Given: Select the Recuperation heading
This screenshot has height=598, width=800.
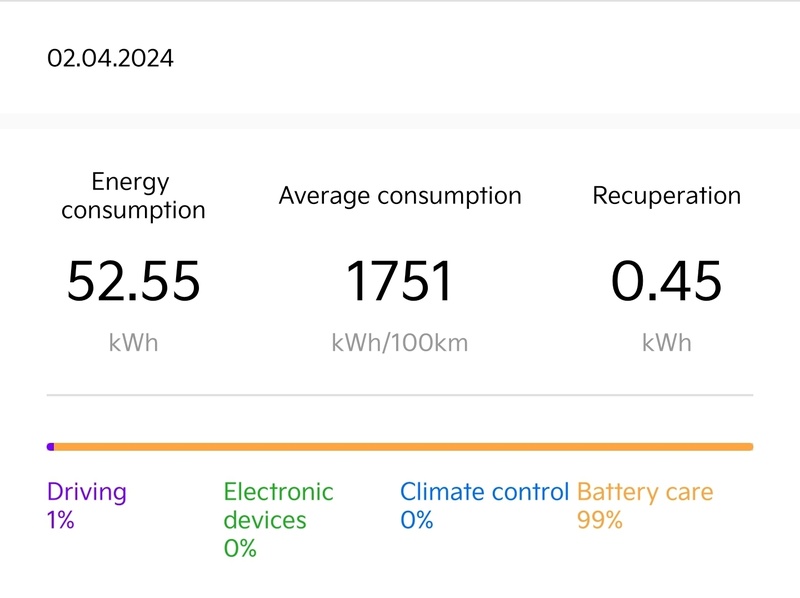Looking at the screenshot, I should point(667,196).
